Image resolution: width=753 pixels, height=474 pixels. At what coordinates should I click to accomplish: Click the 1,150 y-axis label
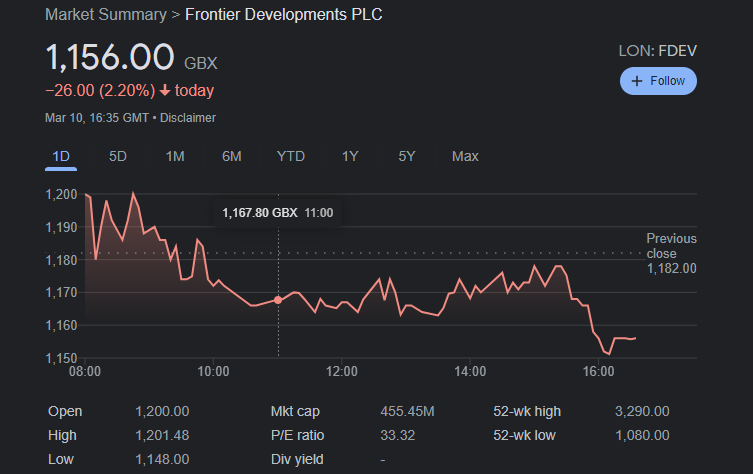[61, 358]
